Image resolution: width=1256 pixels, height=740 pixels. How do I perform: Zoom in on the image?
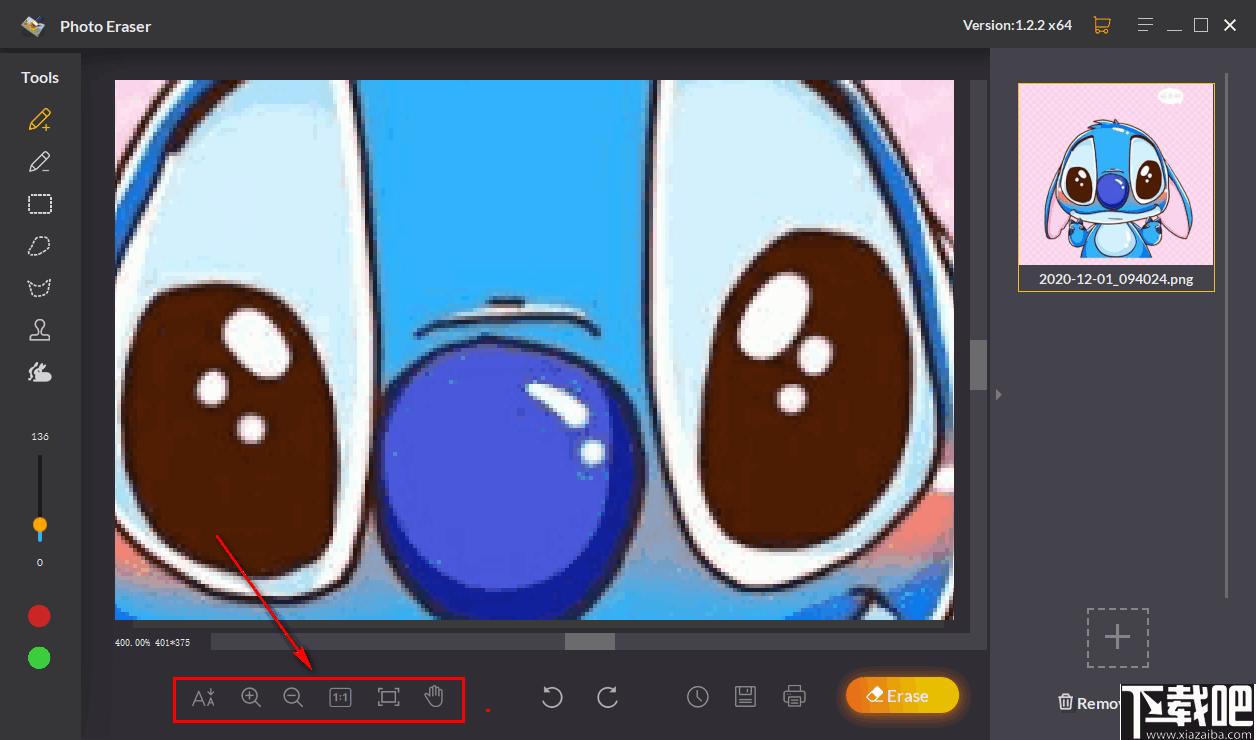[x=252, y=697]
